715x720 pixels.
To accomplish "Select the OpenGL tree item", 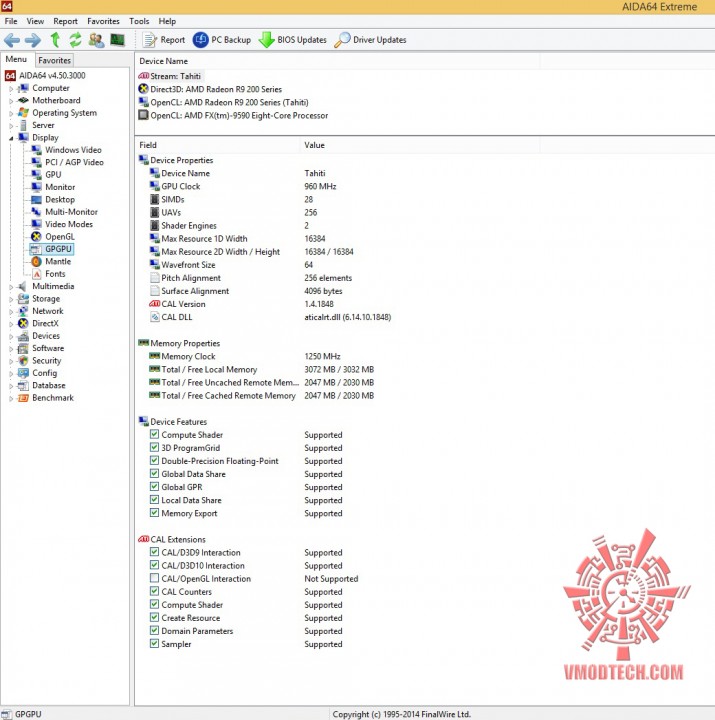I will (x=59, y=236).
